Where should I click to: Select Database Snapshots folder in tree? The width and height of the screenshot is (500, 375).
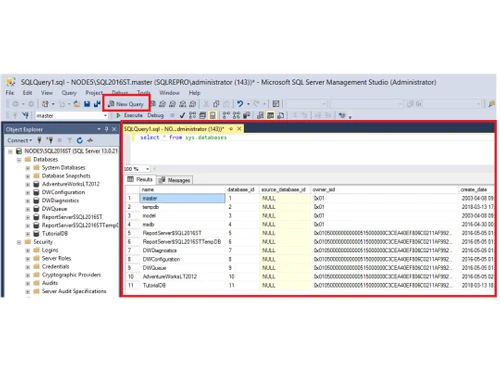(66, 176)
